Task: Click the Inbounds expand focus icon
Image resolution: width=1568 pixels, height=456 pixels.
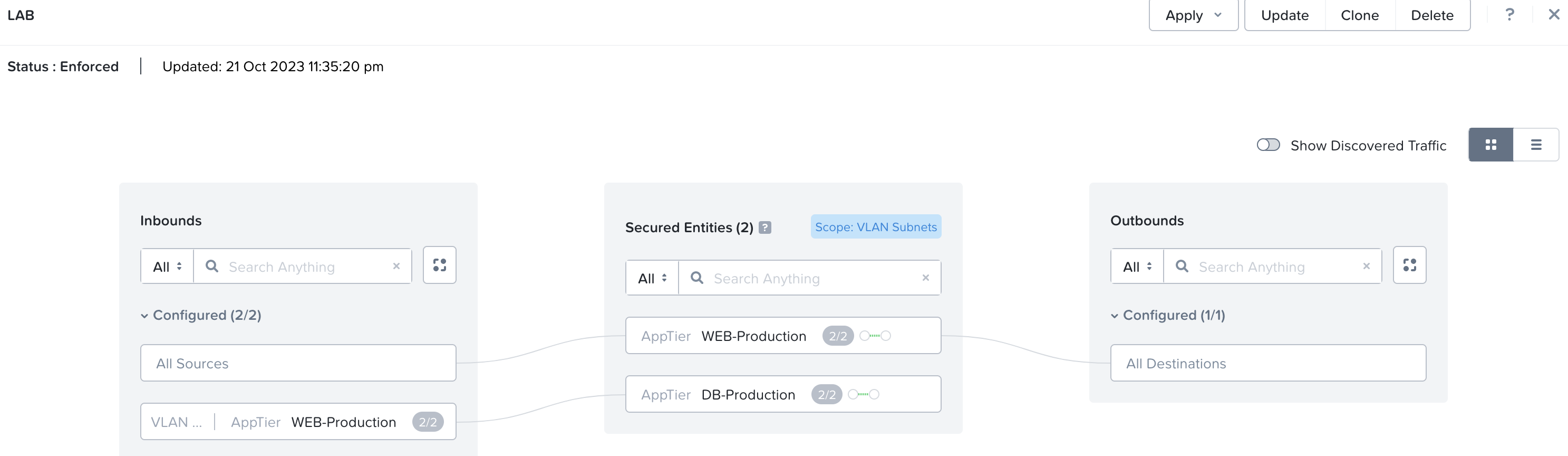Action: click(440, 265)
